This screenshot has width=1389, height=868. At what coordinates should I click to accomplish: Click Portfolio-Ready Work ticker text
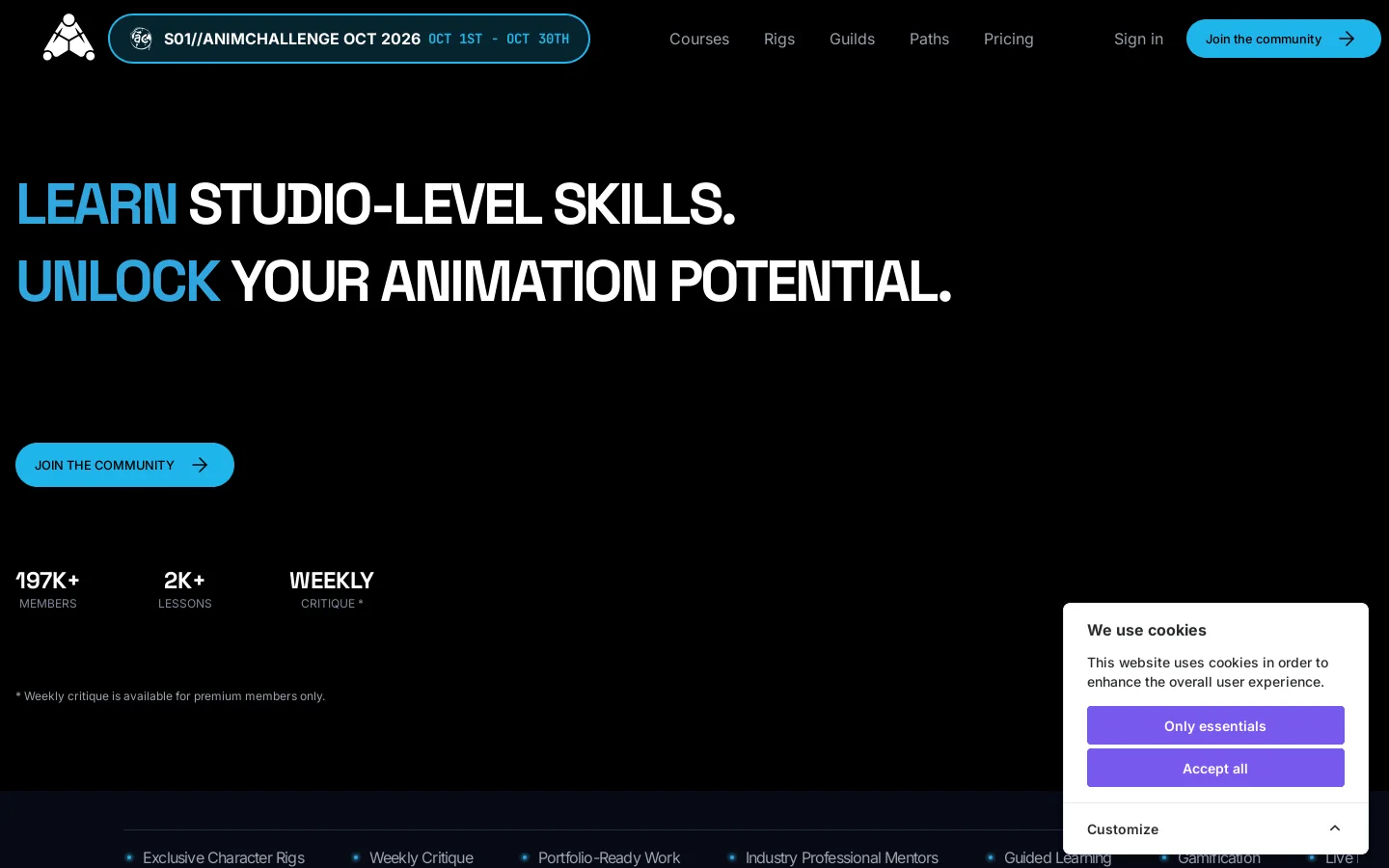[609, 857]
